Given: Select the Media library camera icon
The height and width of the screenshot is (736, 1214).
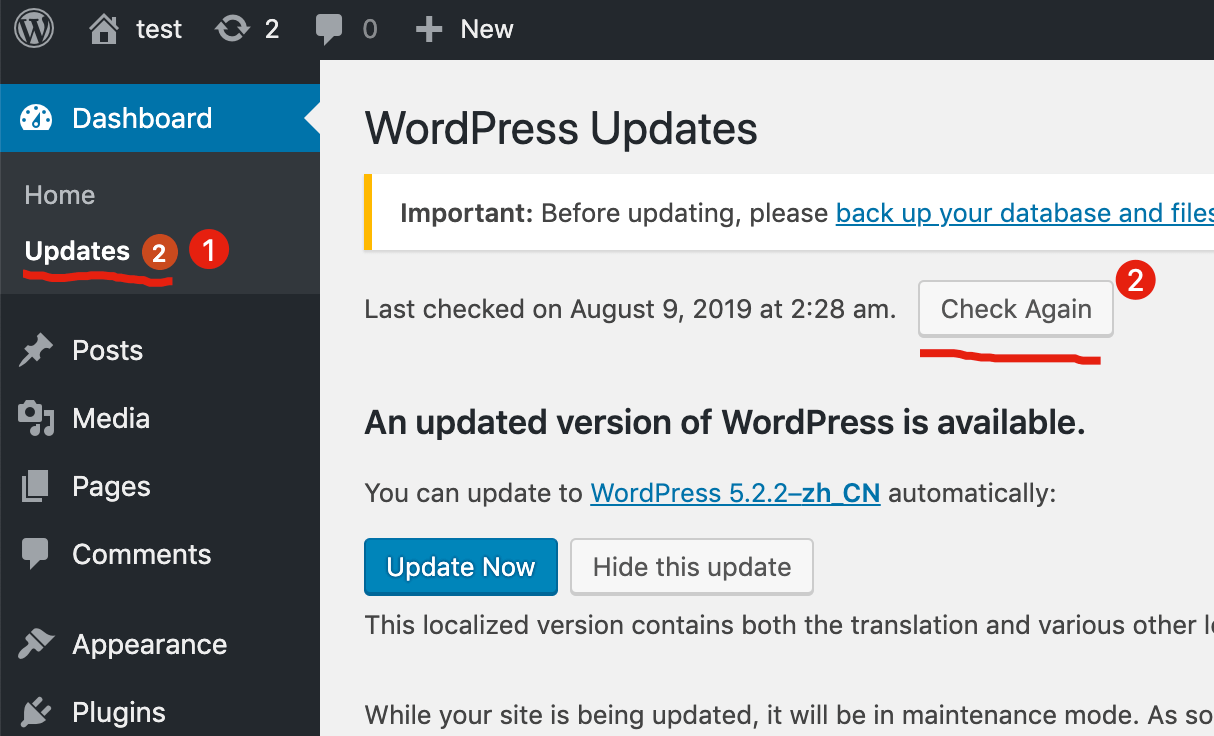Looking at the screenshot, I should (x=36, y=417).
